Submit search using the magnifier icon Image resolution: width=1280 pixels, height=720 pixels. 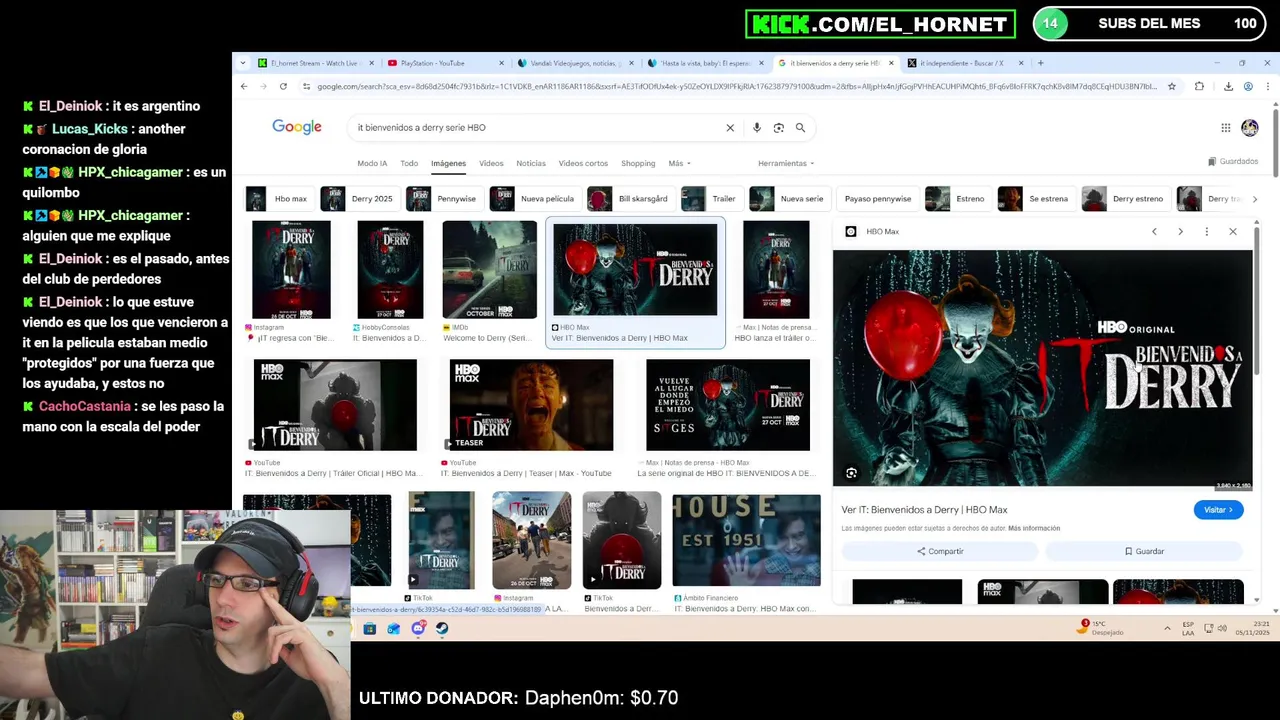tap(800, 128)
